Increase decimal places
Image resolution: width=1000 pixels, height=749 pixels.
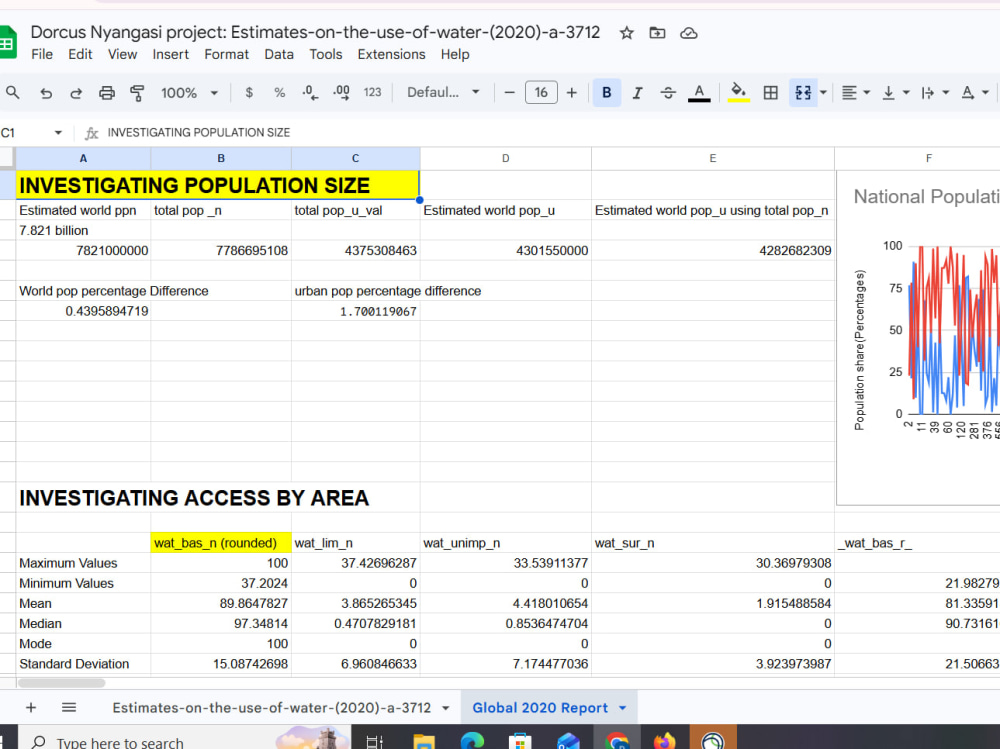click(x=341, y=93)
